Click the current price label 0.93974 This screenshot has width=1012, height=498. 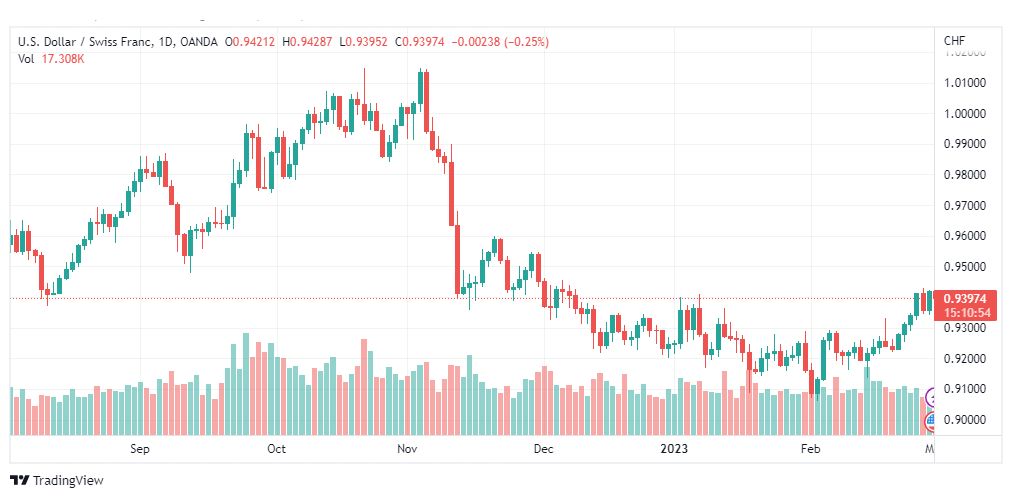965,298
